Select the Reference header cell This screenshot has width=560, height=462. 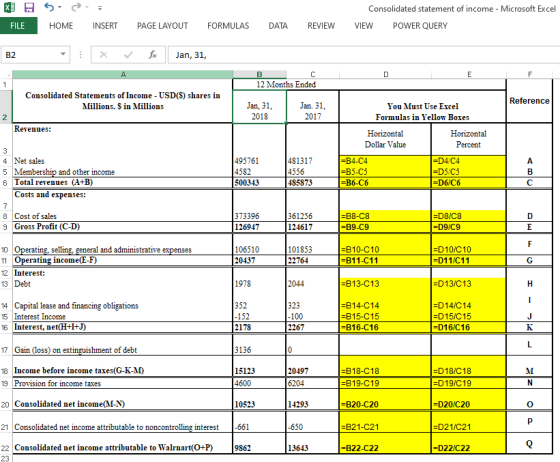click(529, 101)
